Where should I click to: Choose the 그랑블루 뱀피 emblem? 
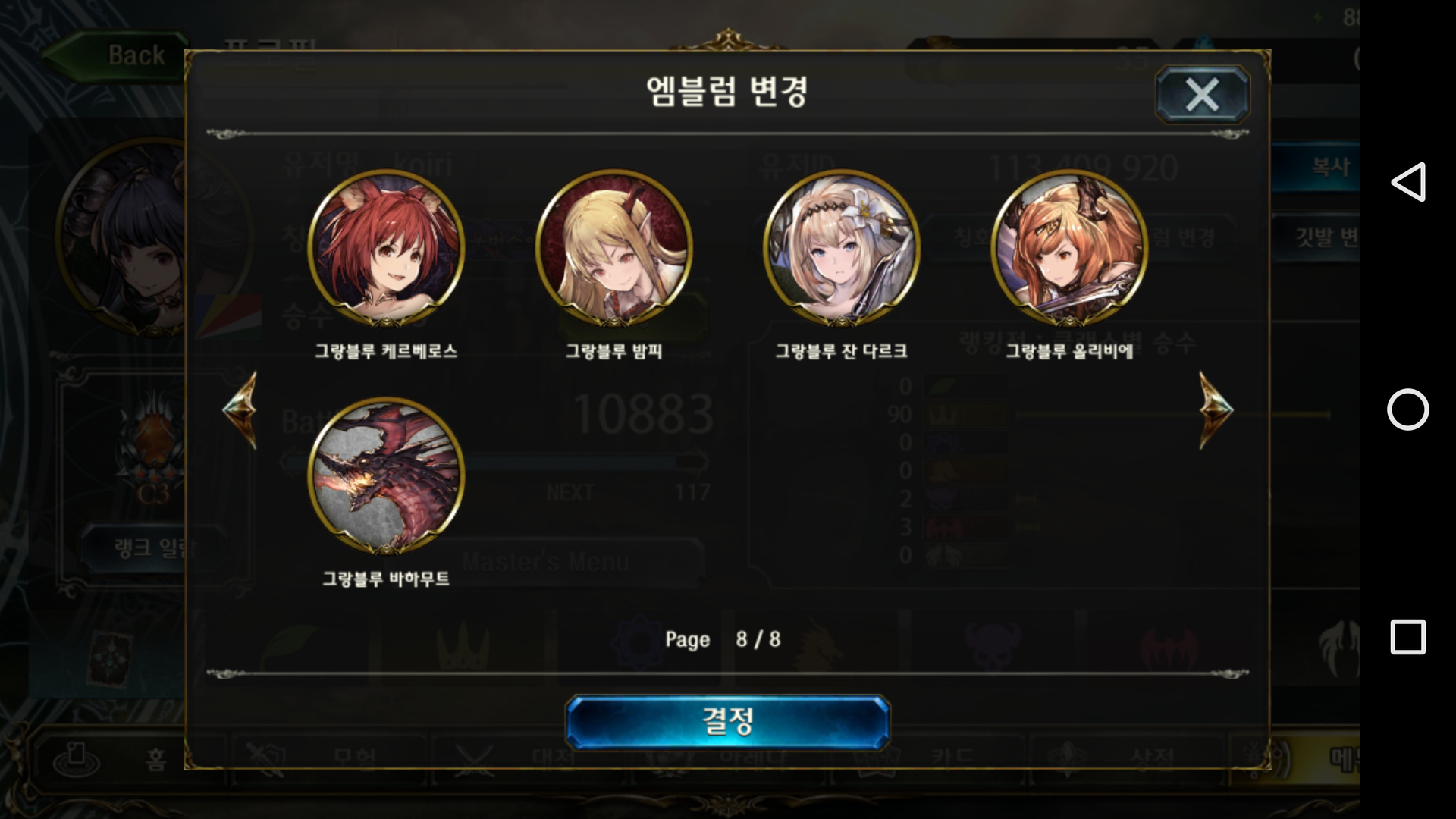pos(613,247)
